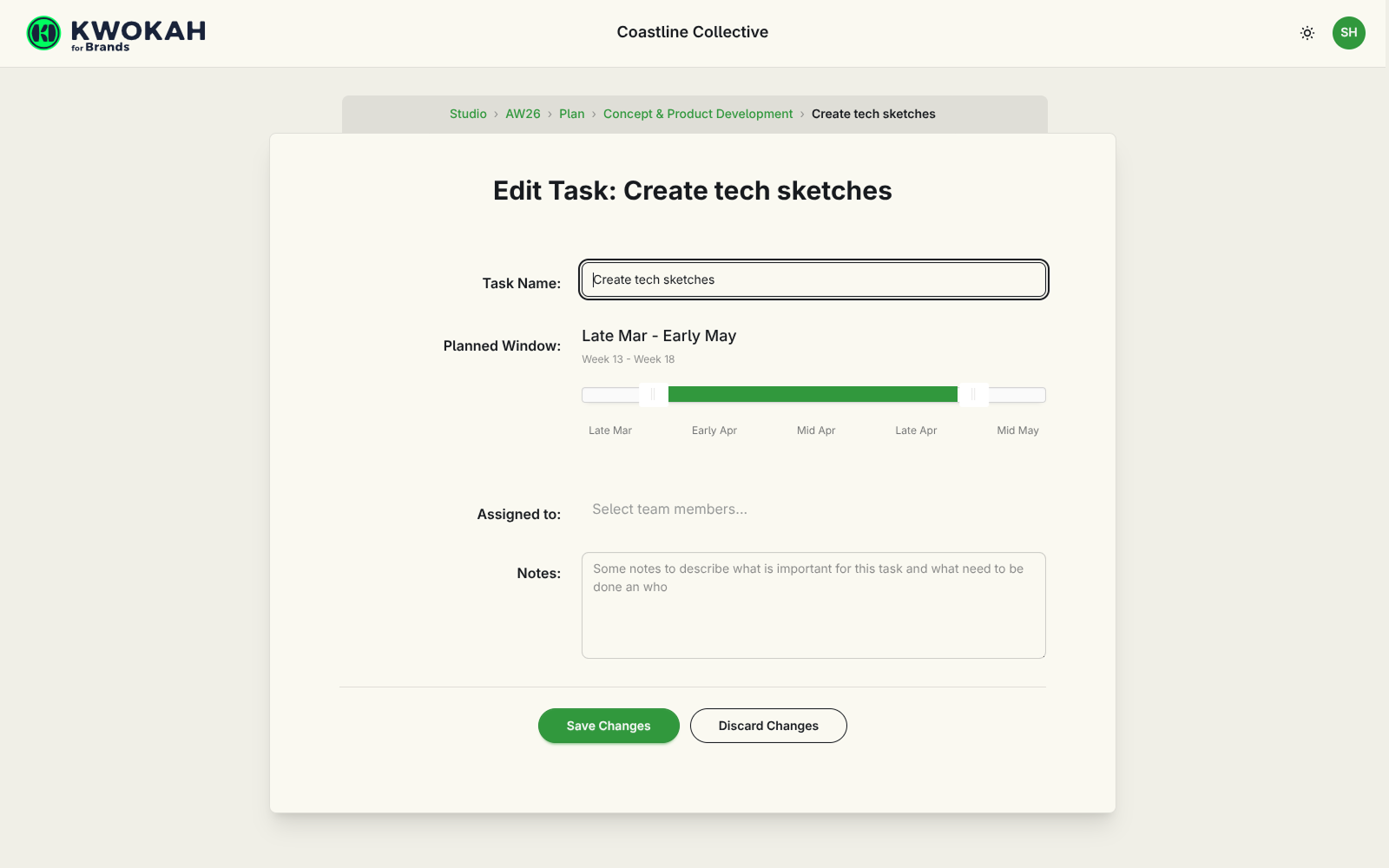1389x868 pixels.
Task: Open the SH user avatar menu
Action: [x=1348, y=32]
